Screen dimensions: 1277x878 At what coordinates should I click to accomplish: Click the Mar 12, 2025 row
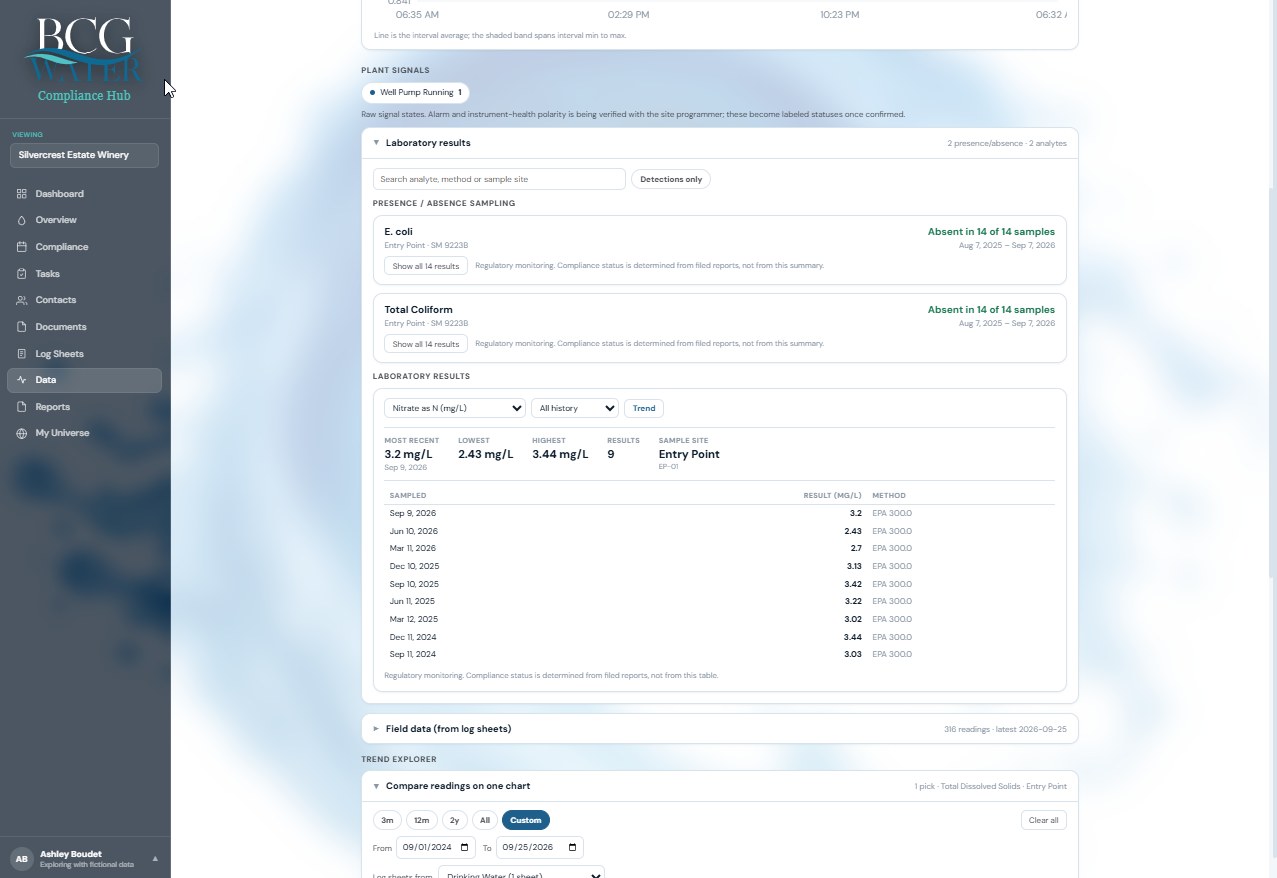click(x=719, y=619)
